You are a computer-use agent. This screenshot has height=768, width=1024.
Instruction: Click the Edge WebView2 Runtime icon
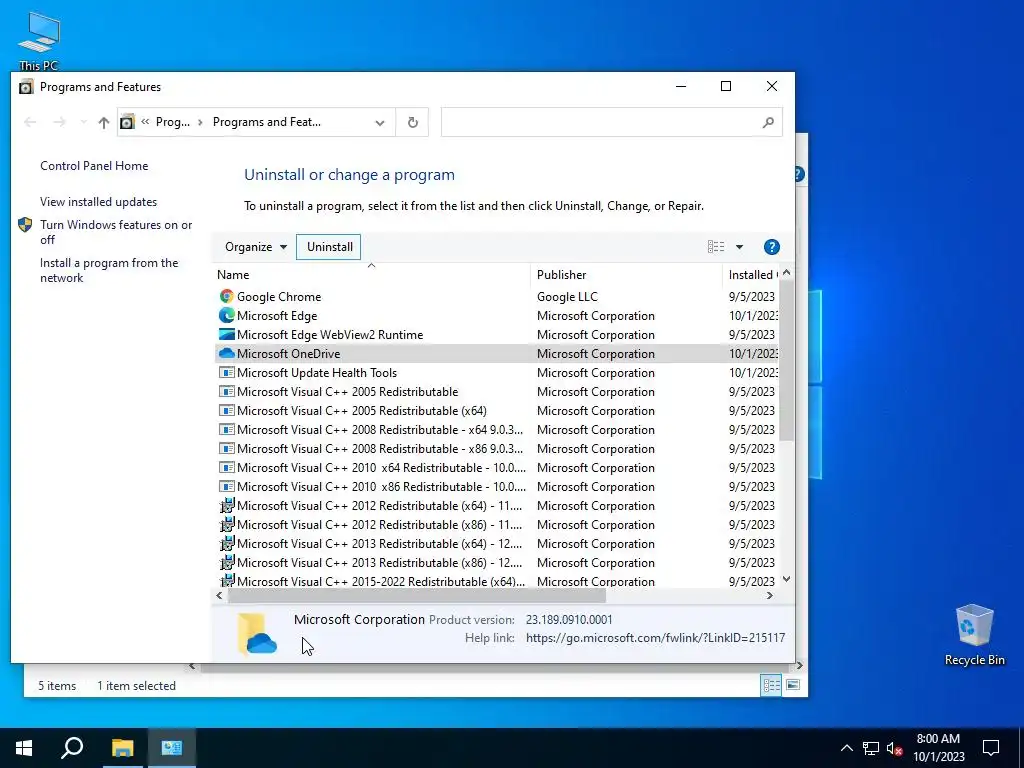pyautogui.click(x=227, y=334)
